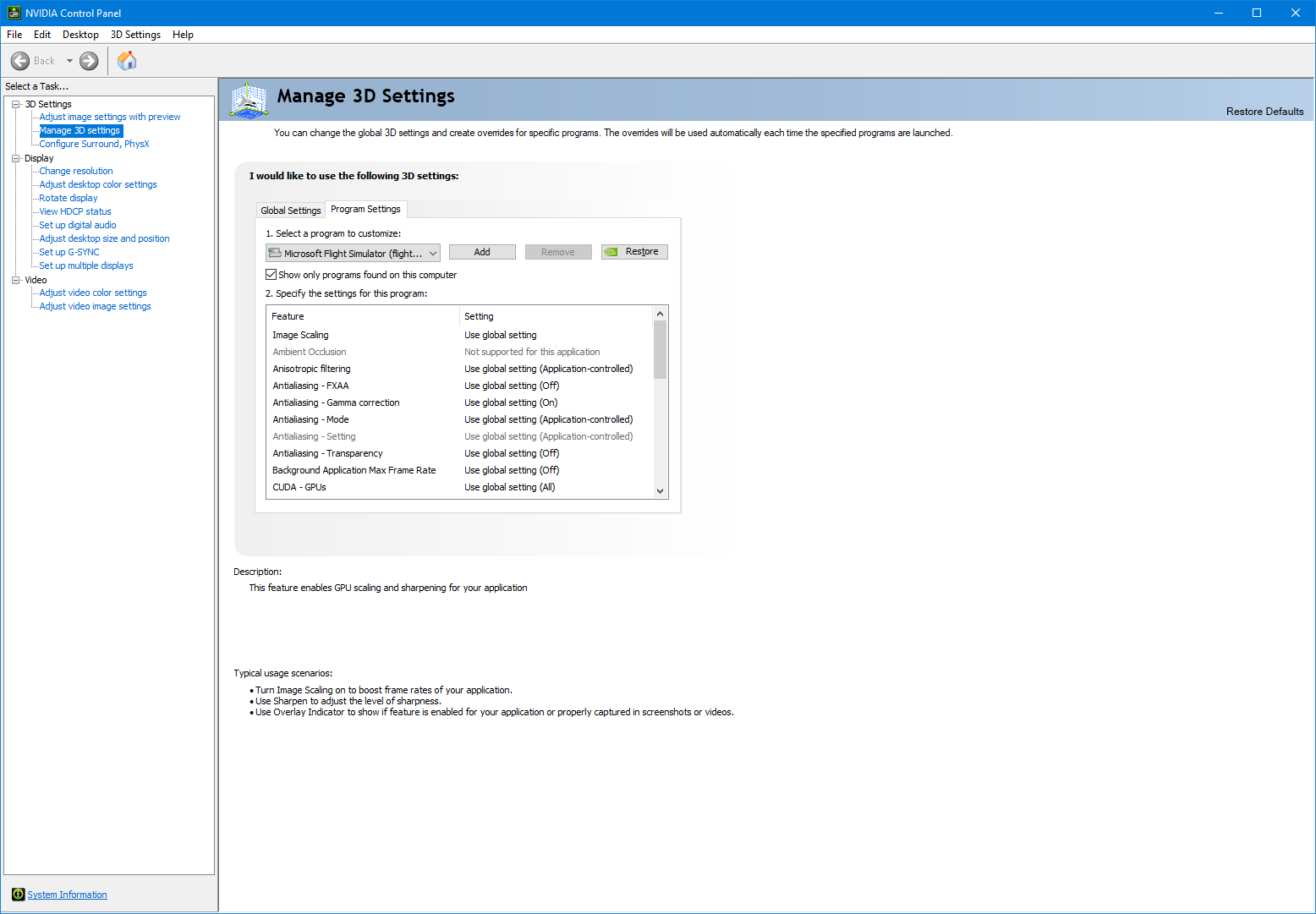Open the Back history dropdown arrow
This screenshot has height=914, width=1316.
(x=69, y=61)
